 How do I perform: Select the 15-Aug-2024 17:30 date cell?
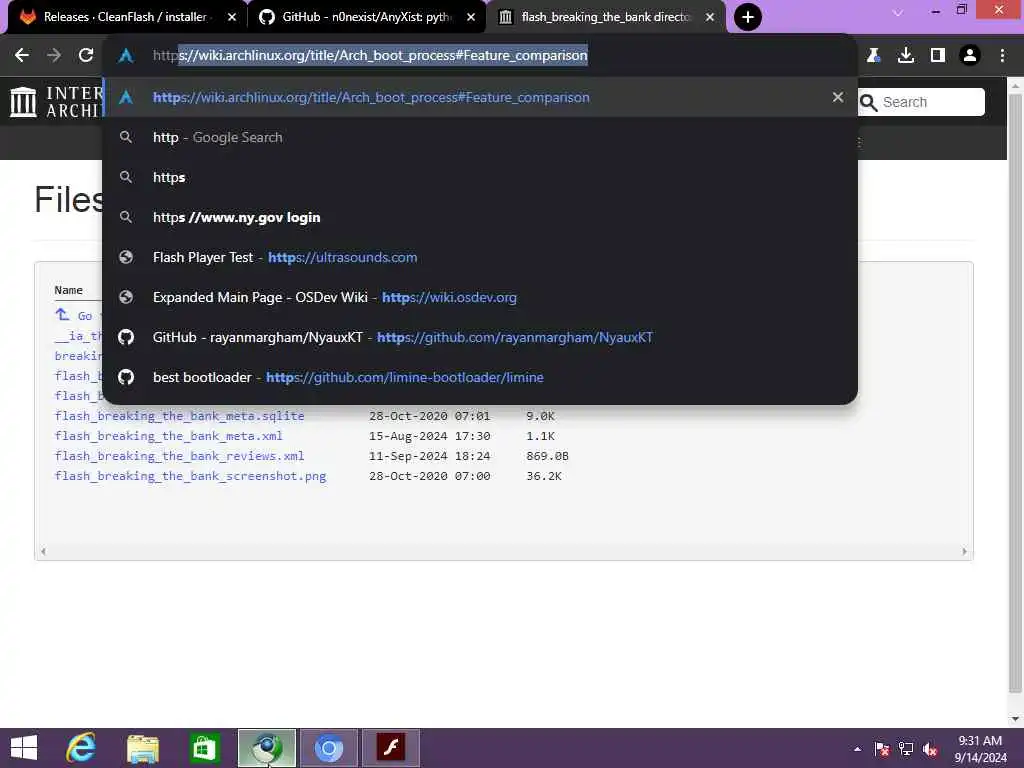429,436
